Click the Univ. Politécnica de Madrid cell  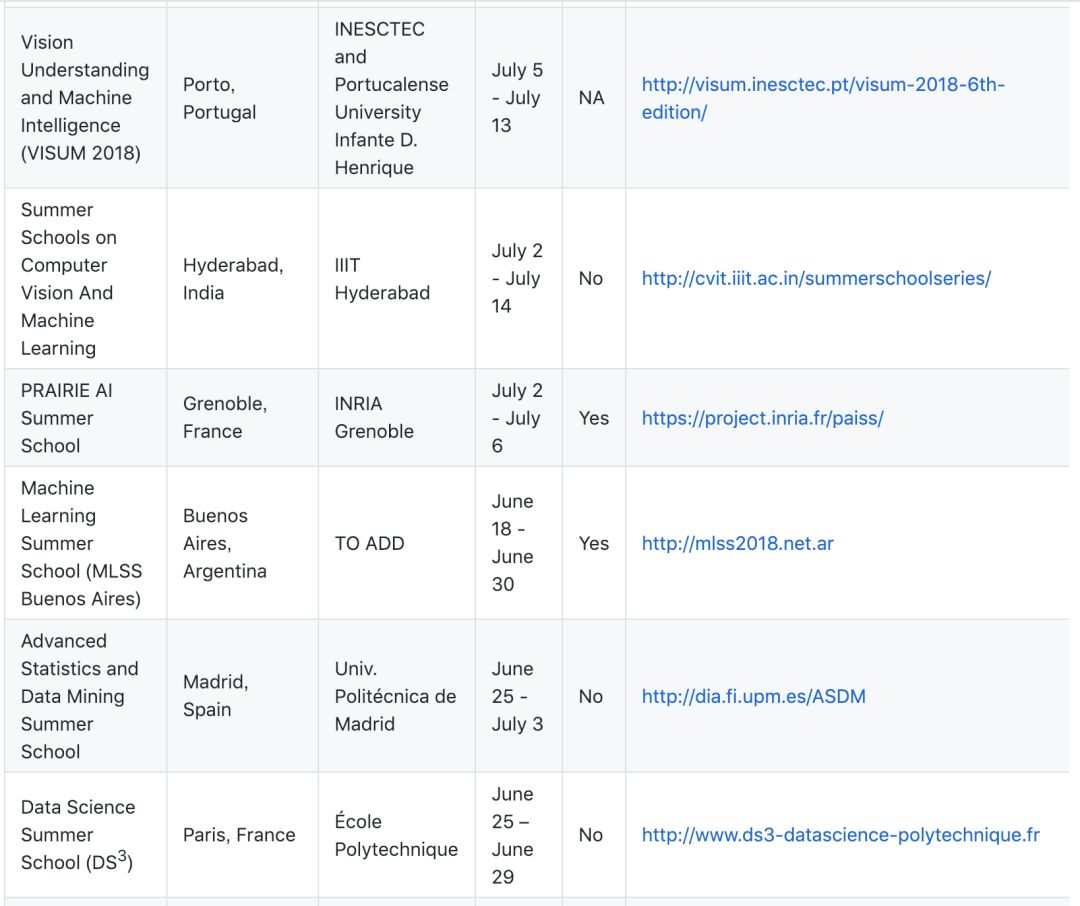click(x=395, y=696)
